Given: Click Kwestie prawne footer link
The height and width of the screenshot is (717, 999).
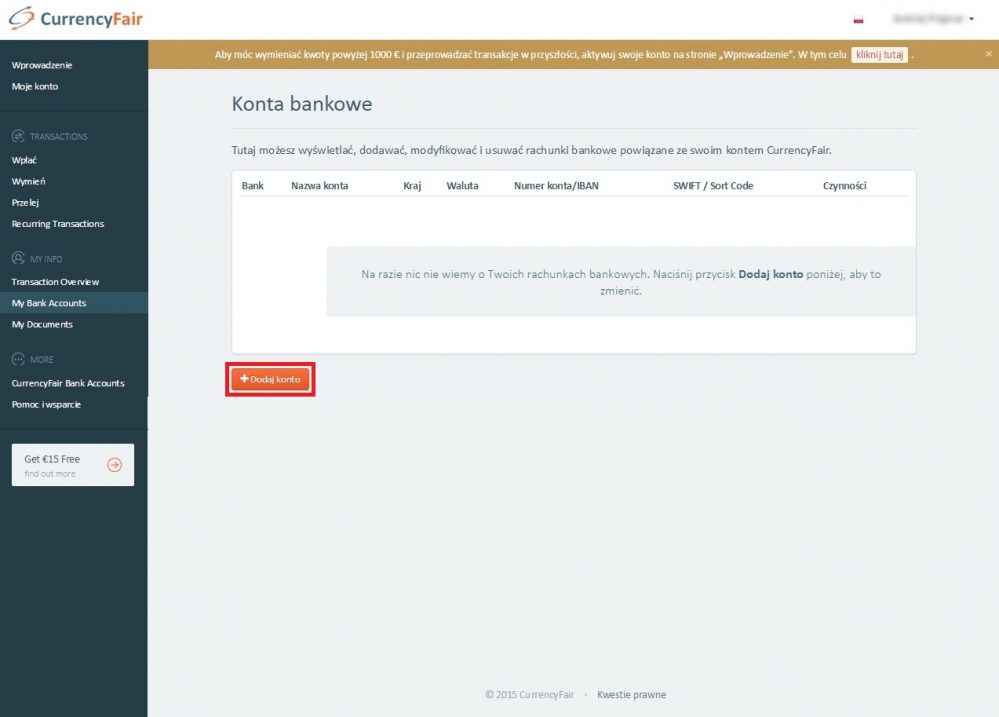Looking at the screenshot, I should 631,695.
